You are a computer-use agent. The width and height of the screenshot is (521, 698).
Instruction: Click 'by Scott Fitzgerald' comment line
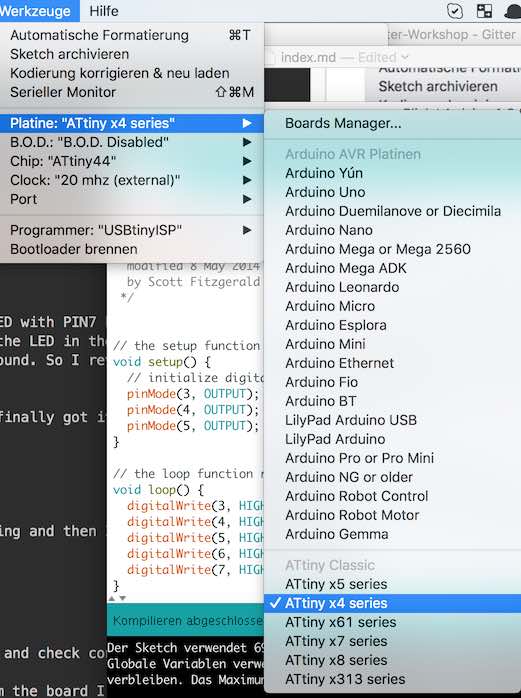[193, 282]
